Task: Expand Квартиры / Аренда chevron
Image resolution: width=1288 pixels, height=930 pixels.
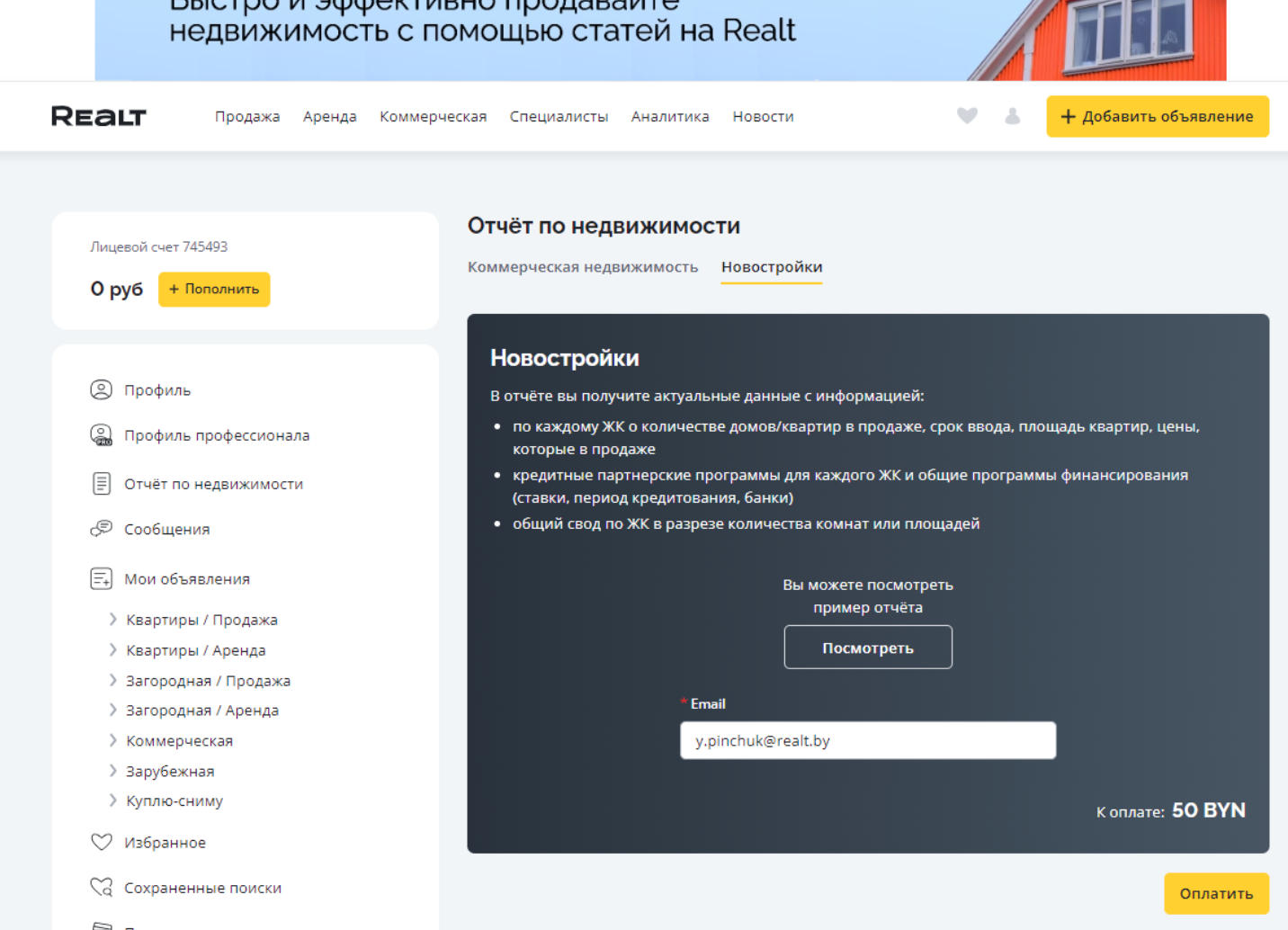Action: 112,649
